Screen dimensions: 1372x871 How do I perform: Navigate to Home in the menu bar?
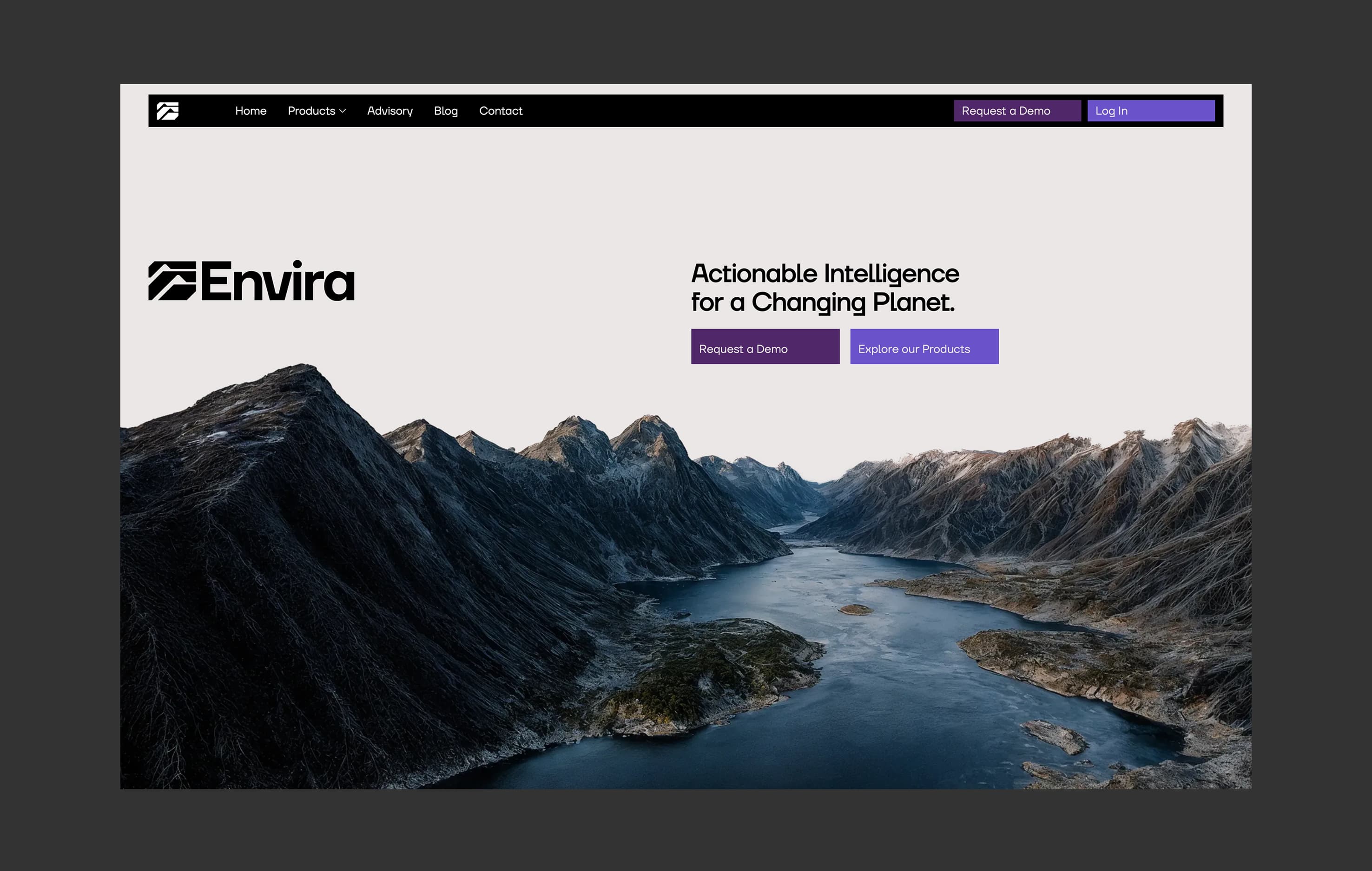[251, 111]
